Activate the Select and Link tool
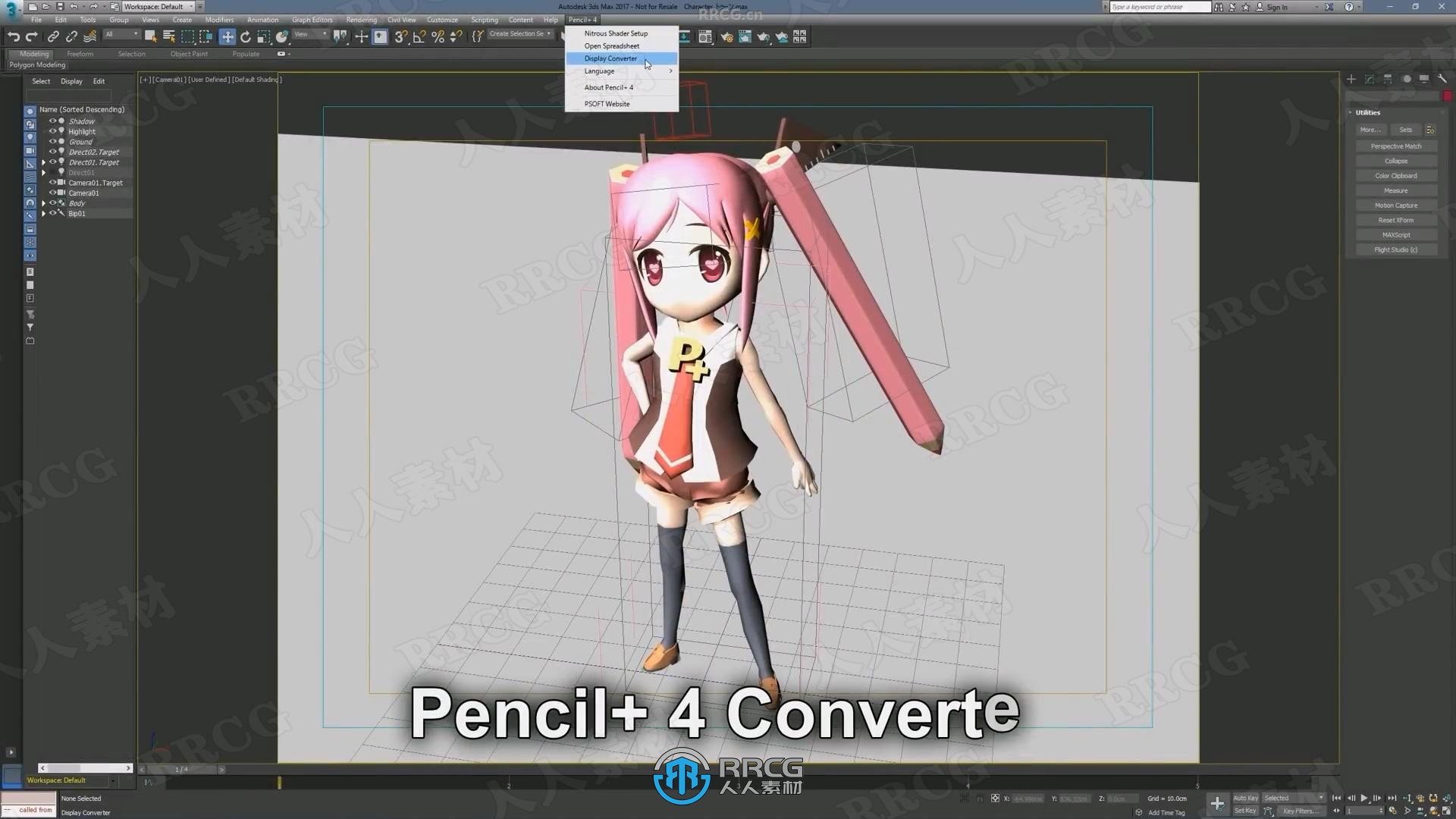This screenshot has width=1456, height=819. click(53, 36)
